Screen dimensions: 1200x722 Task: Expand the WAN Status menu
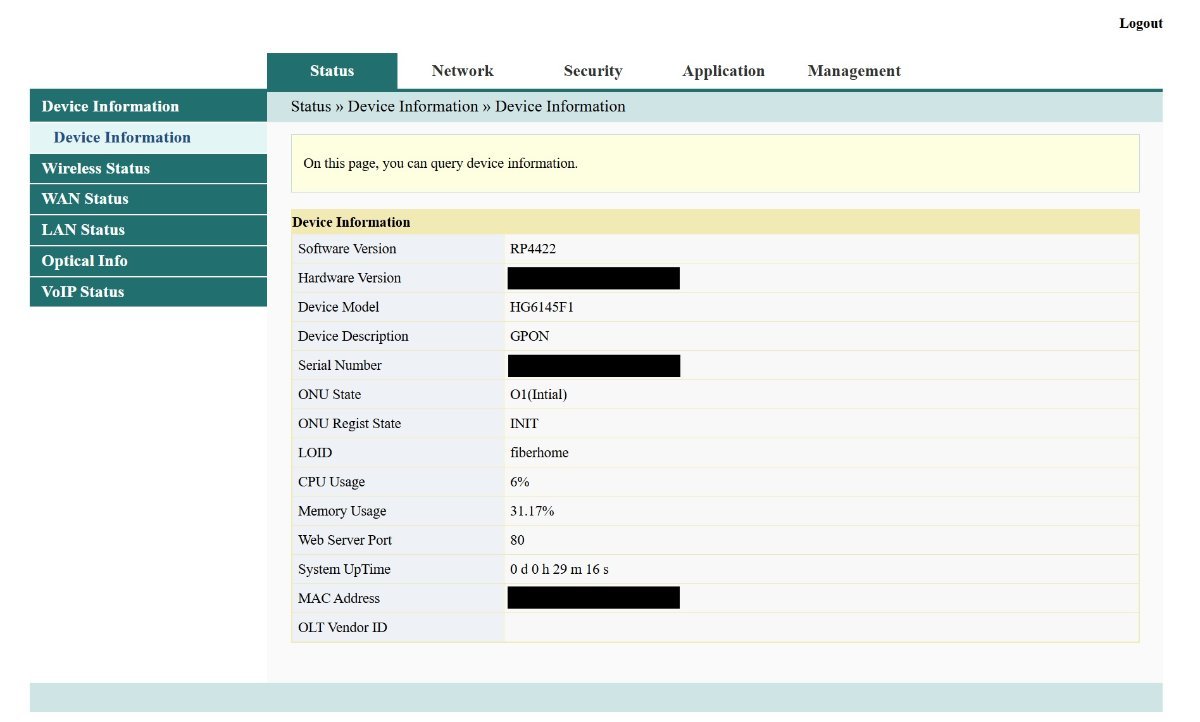[x=85, y=199]
